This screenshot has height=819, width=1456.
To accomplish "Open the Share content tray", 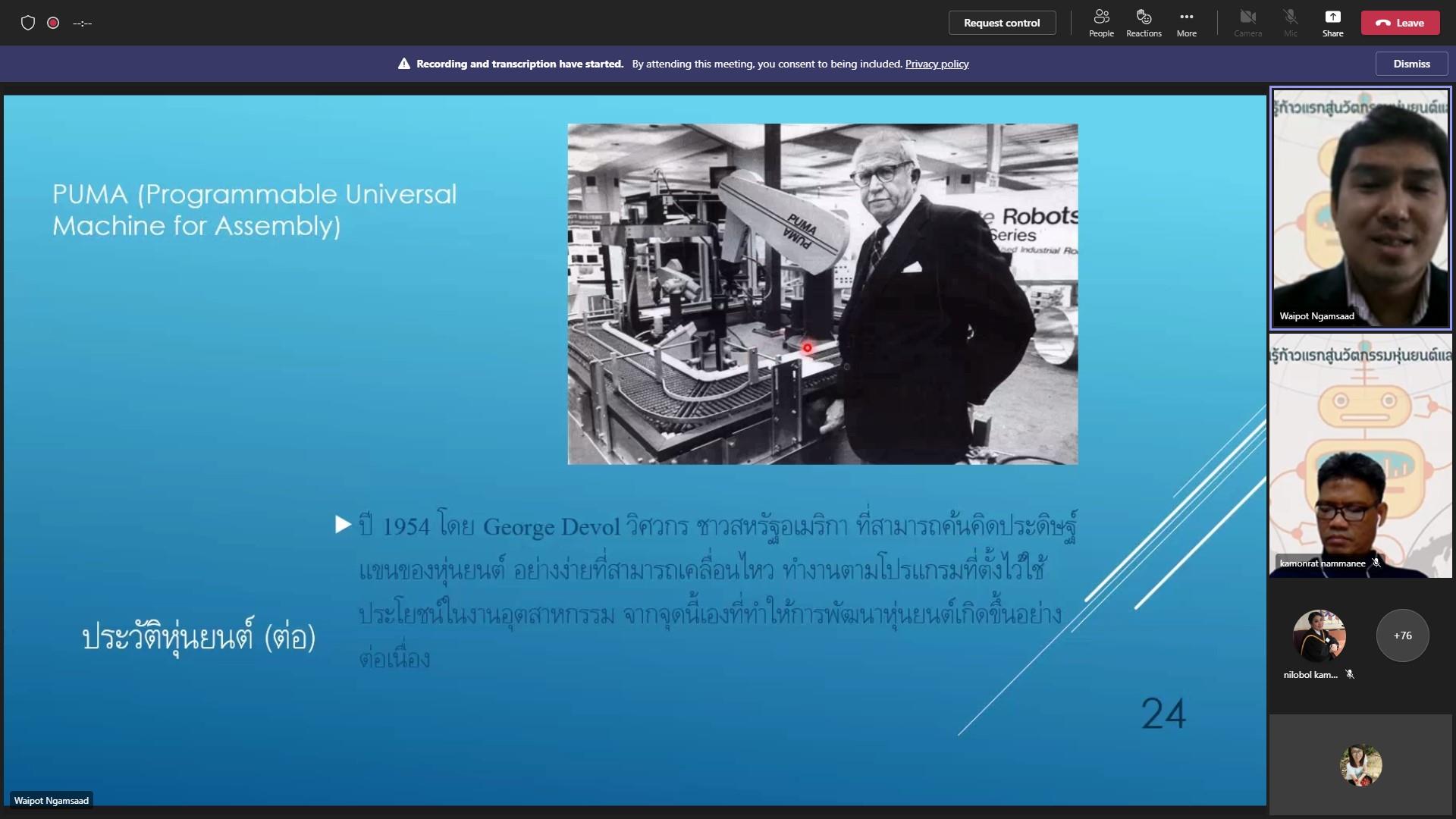I will pos(1332,23).
